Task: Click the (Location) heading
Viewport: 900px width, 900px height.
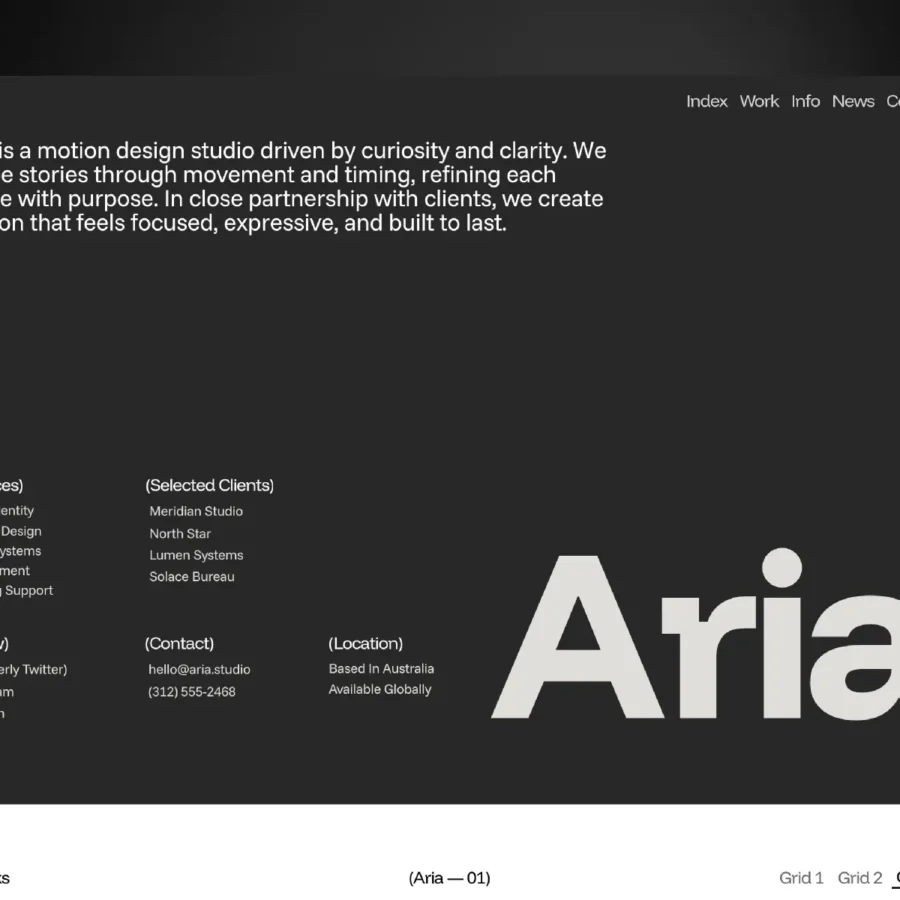Action: 366,643
